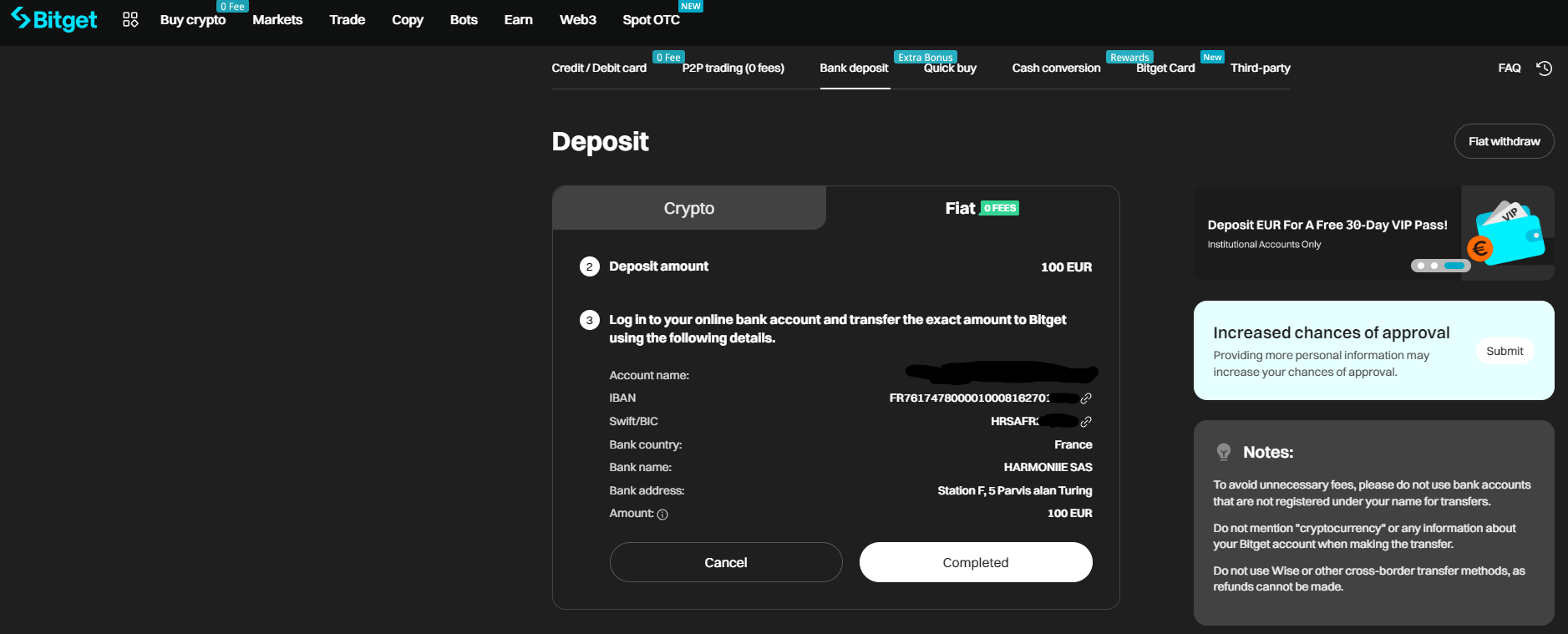This screenshot has width=1568, height=634.
Task: Open the Earn menu
Action: click(519, 19)
